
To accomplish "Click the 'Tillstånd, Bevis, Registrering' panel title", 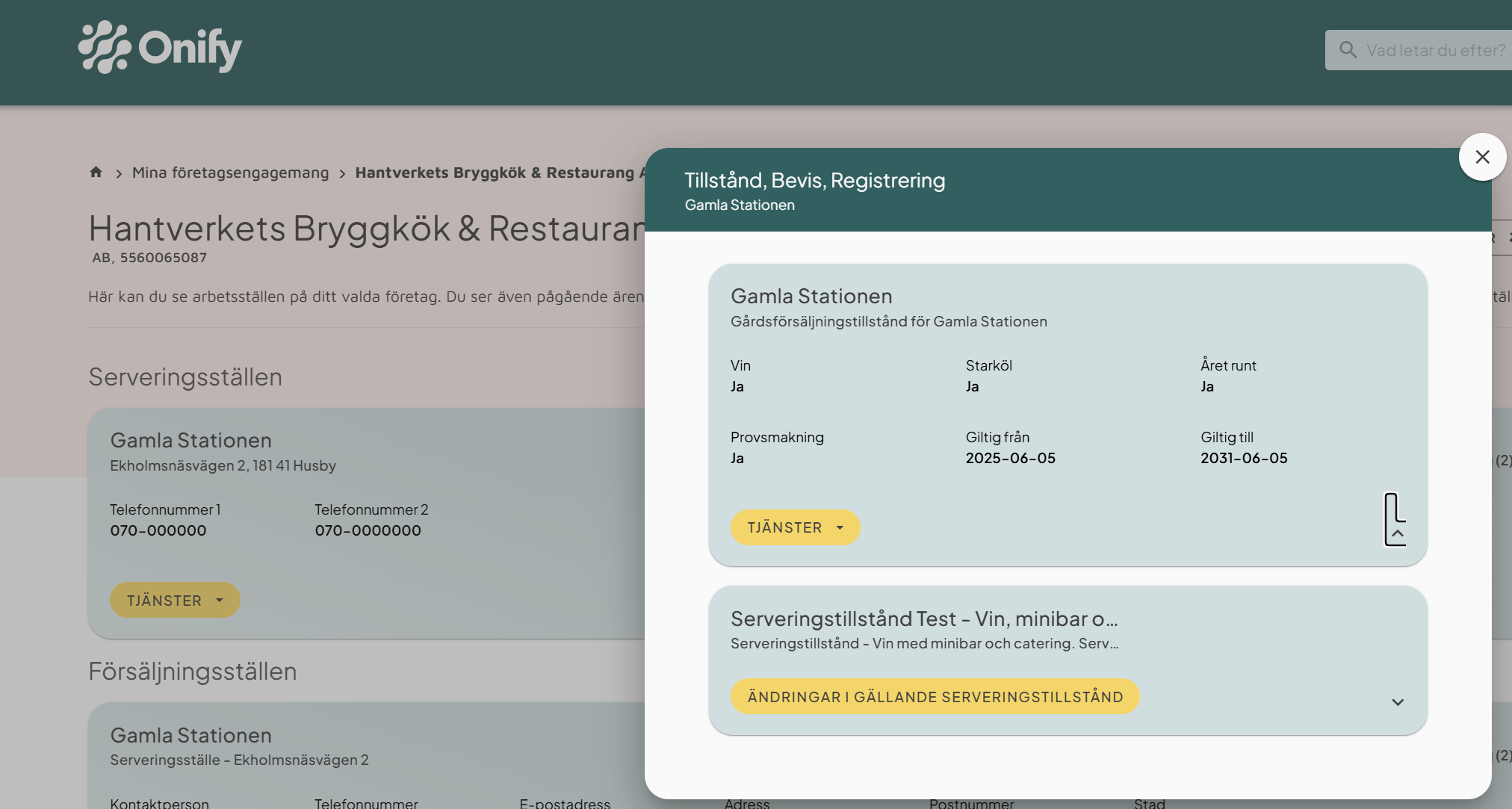I will [x=814, y=181].
